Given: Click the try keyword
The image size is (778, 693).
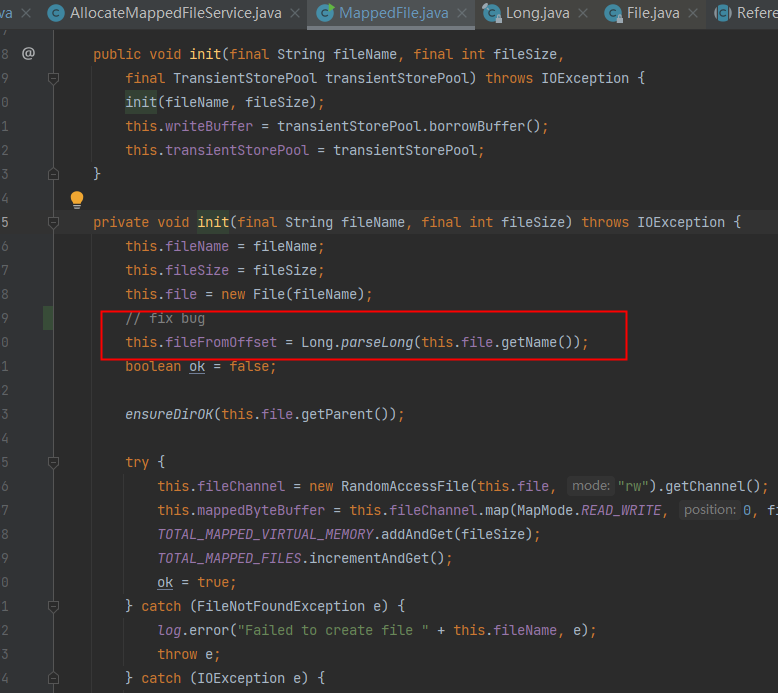Looking at the screenshot, I should click(x=137, y=462).
